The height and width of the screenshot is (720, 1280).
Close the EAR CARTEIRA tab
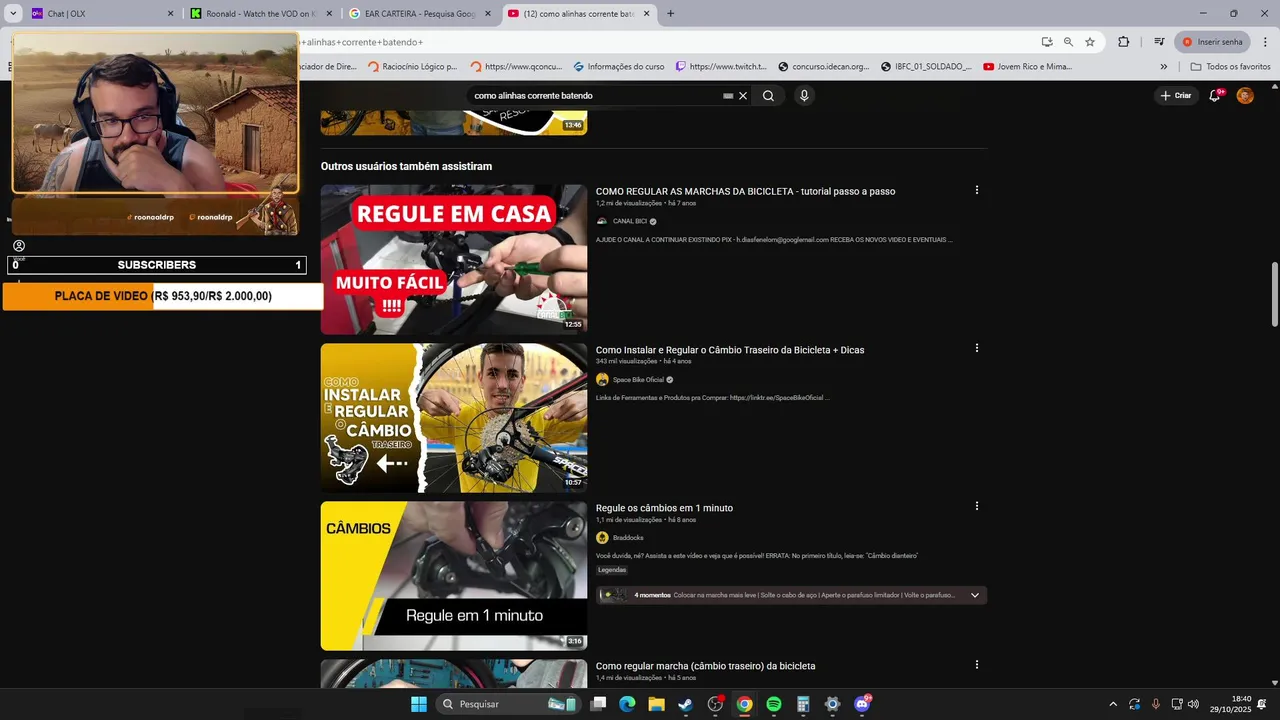tap(488, 14)
